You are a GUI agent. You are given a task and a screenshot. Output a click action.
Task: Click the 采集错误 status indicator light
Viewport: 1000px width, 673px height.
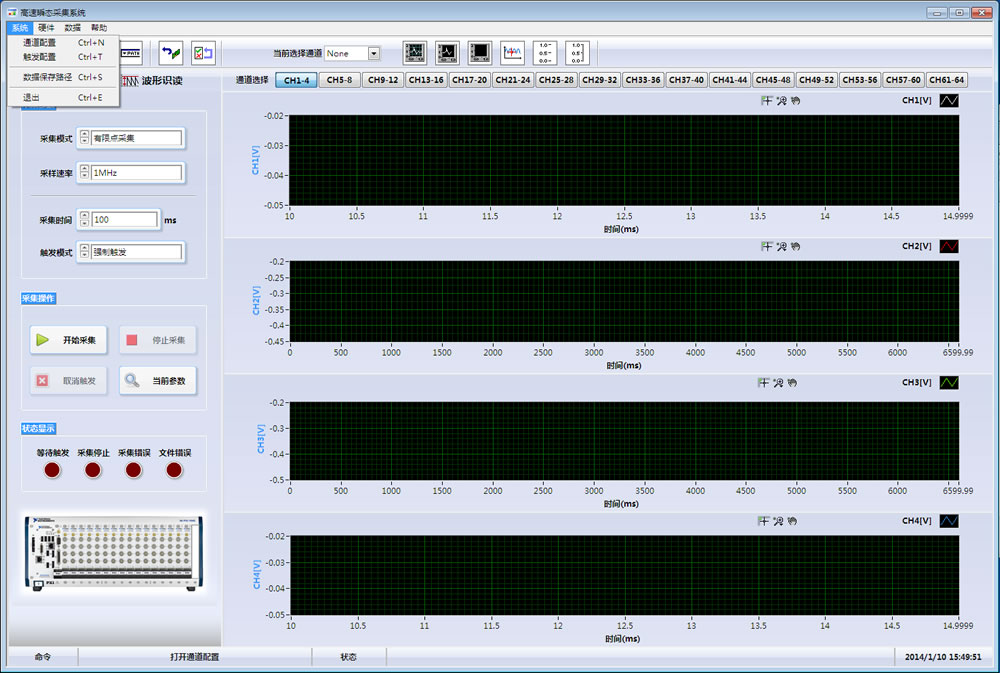(x=134, y=470)
